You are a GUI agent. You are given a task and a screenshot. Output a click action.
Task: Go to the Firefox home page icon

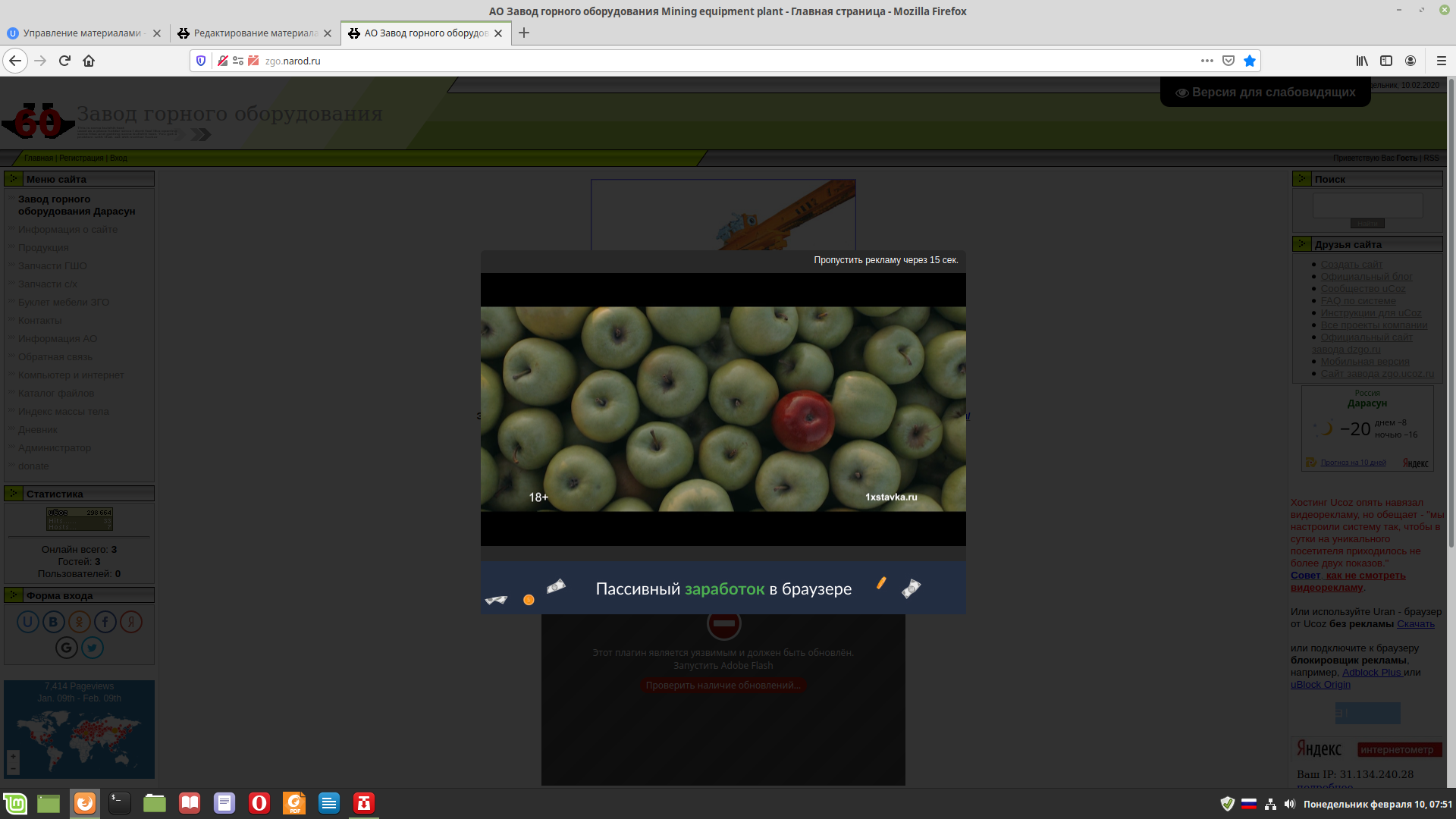[x=89, y=61]
